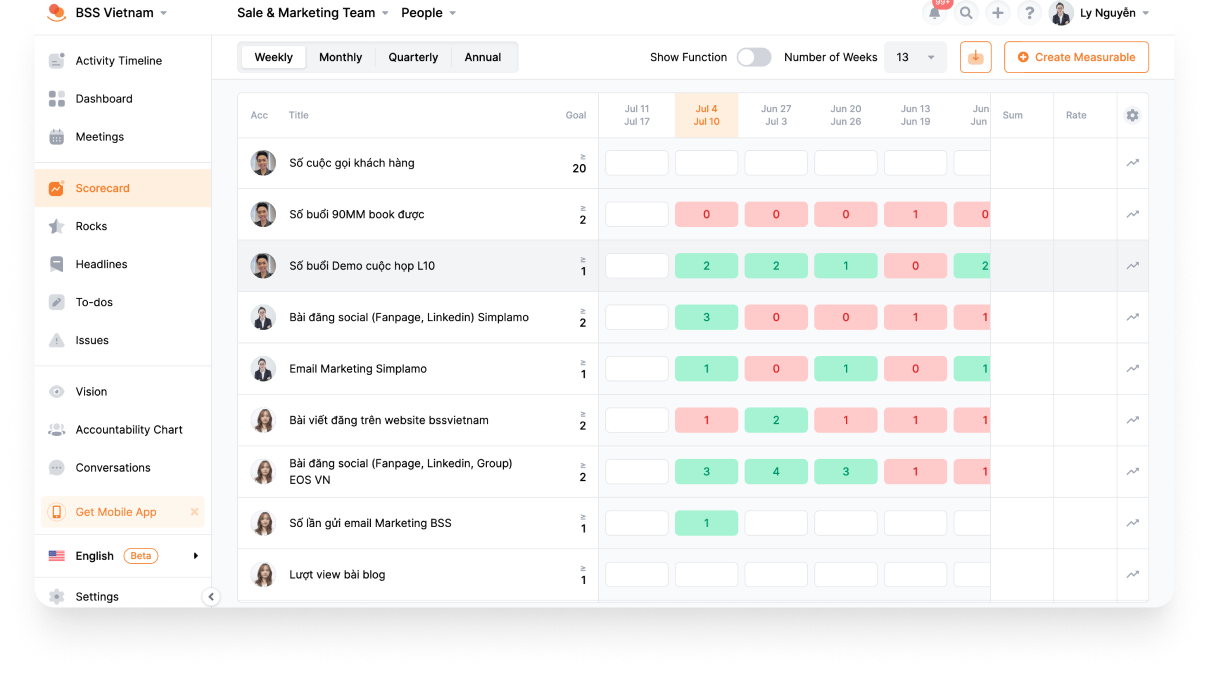Click Jun 27 value 2 for Bài viết website row
The width and height of the screenshot is (1207, 674).
coord(776,420)
